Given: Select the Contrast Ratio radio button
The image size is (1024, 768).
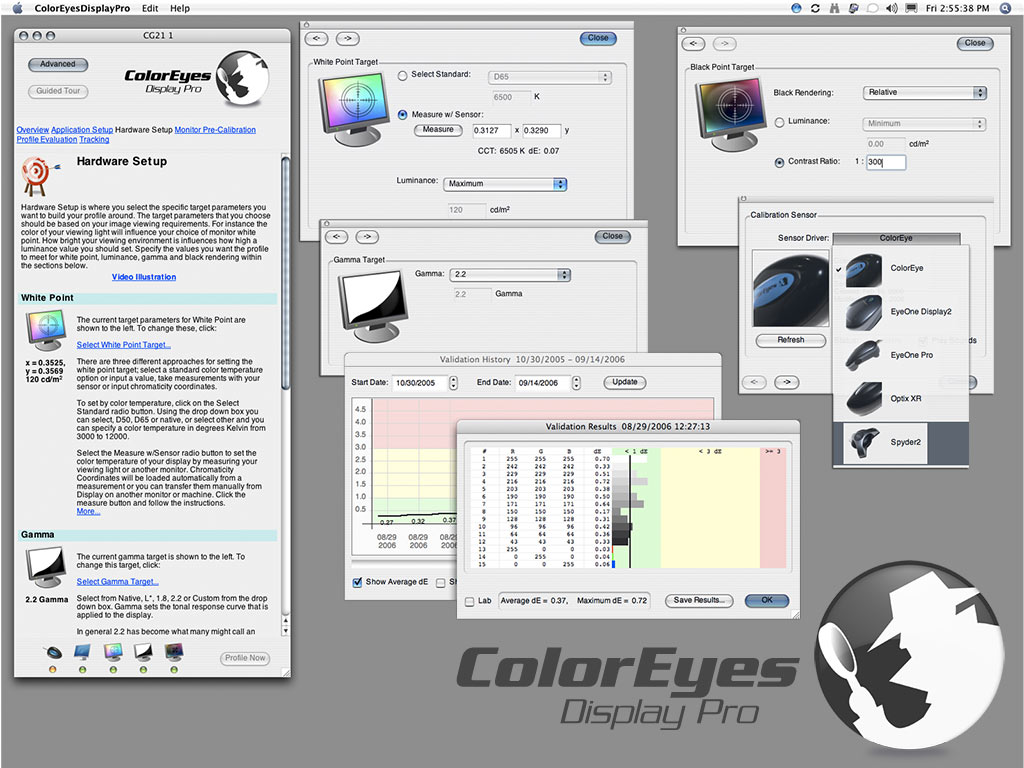Looking at the screenshot, I should click(779, 163).
